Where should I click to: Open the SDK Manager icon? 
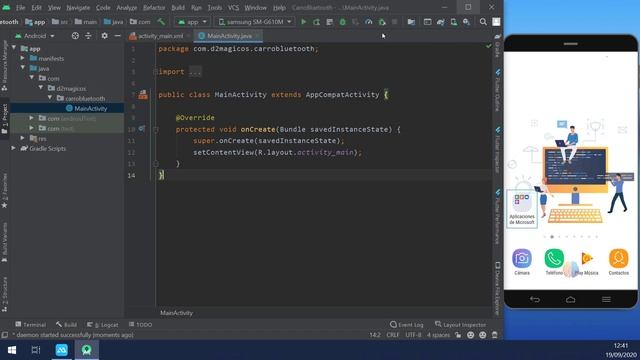click(x=466, y=22)
